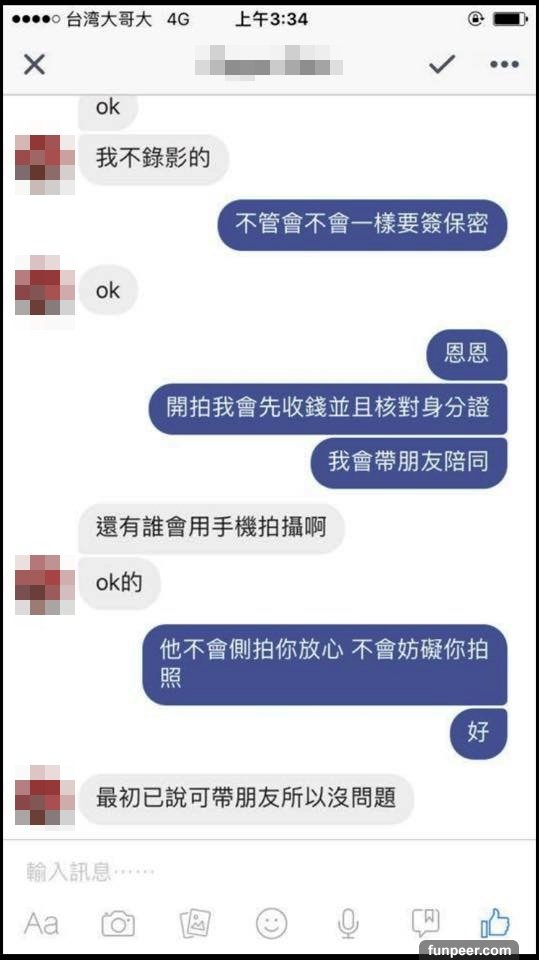The height and width of the screenshot is (960, 539).
Task: Tap the Aa text keyboard icon
Action: [x=41, y=923]
